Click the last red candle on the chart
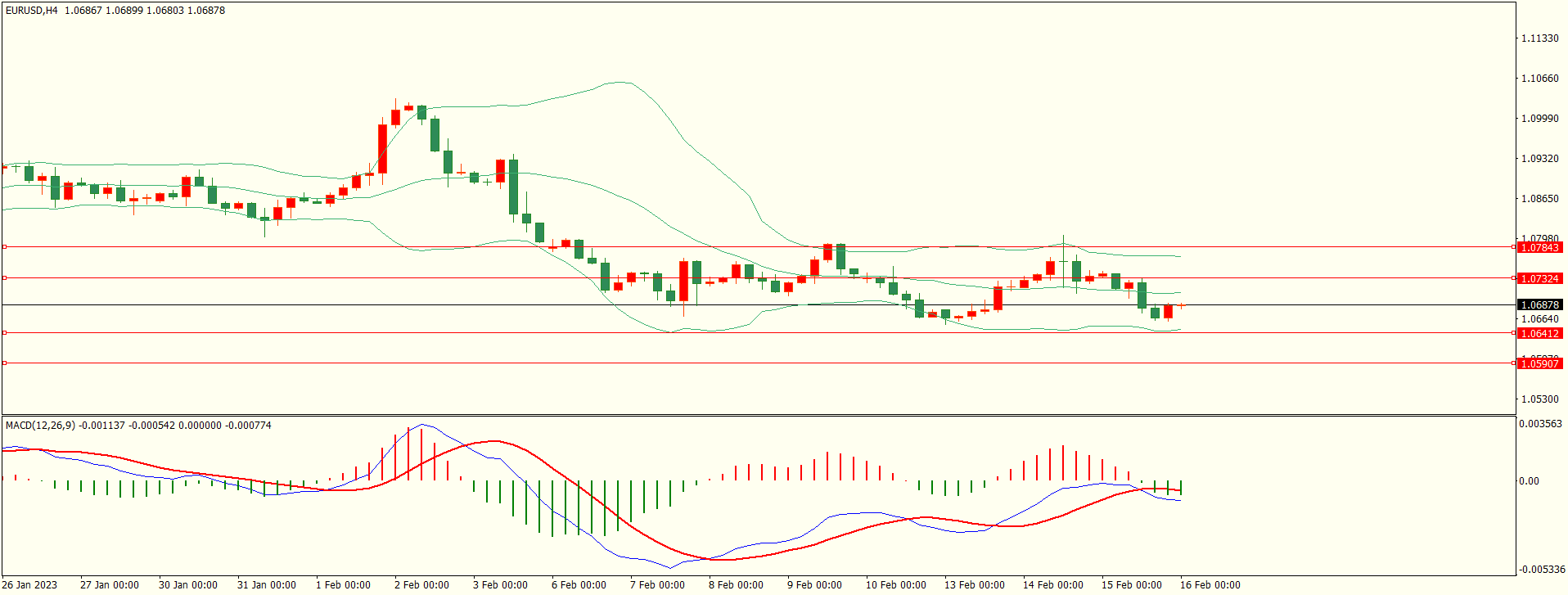The image size is (1568, 595). (1168, 311)
